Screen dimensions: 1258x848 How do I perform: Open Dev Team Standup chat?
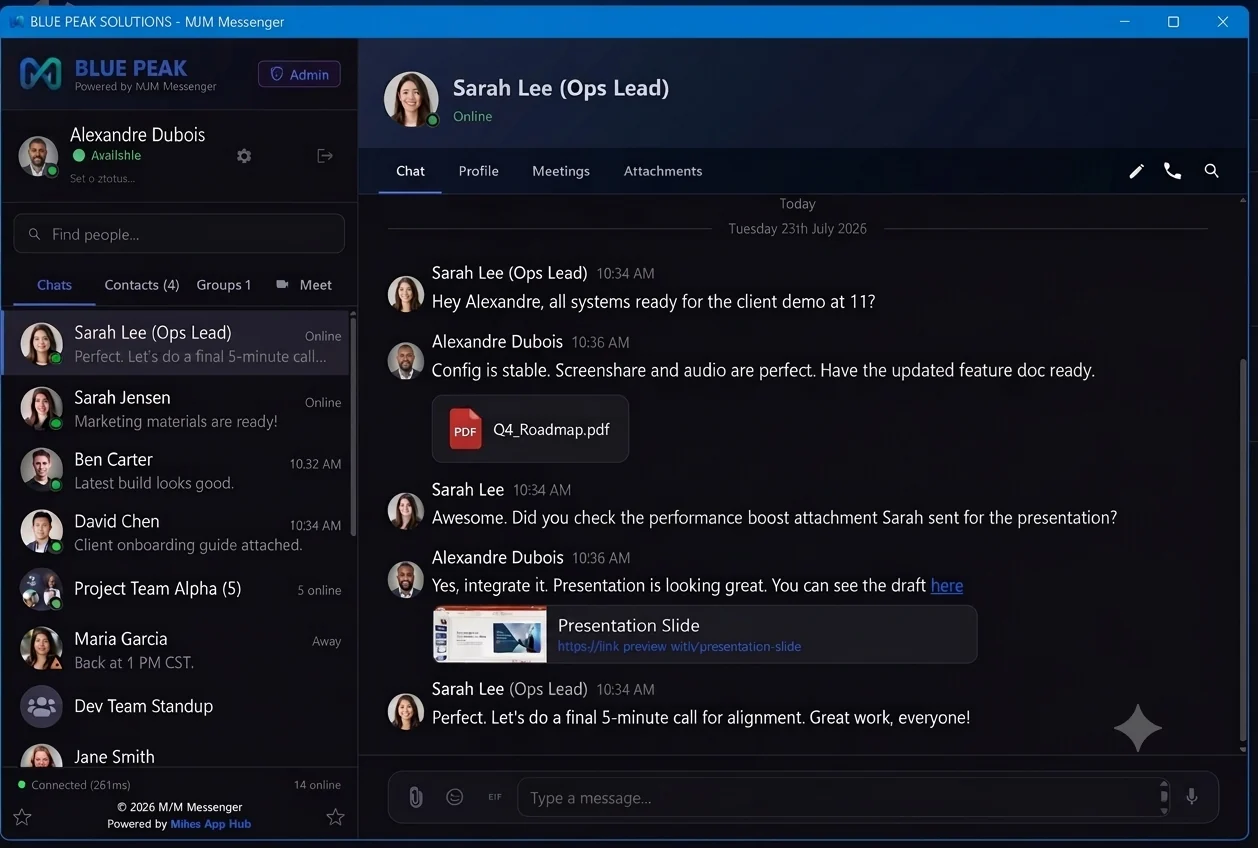pyautogui.click(x=175, y=706)
